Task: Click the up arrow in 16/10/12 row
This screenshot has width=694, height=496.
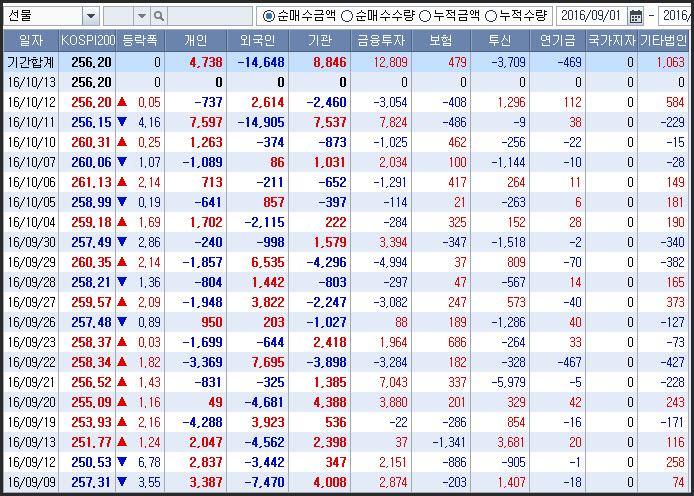Action: (122, 102)
